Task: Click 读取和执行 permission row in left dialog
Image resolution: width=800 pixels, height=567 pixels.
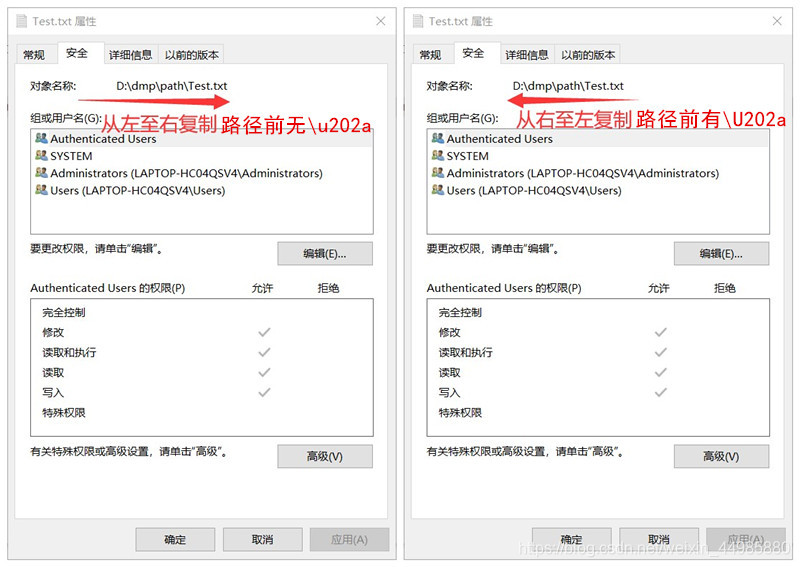Action: [x=202, y=352]
